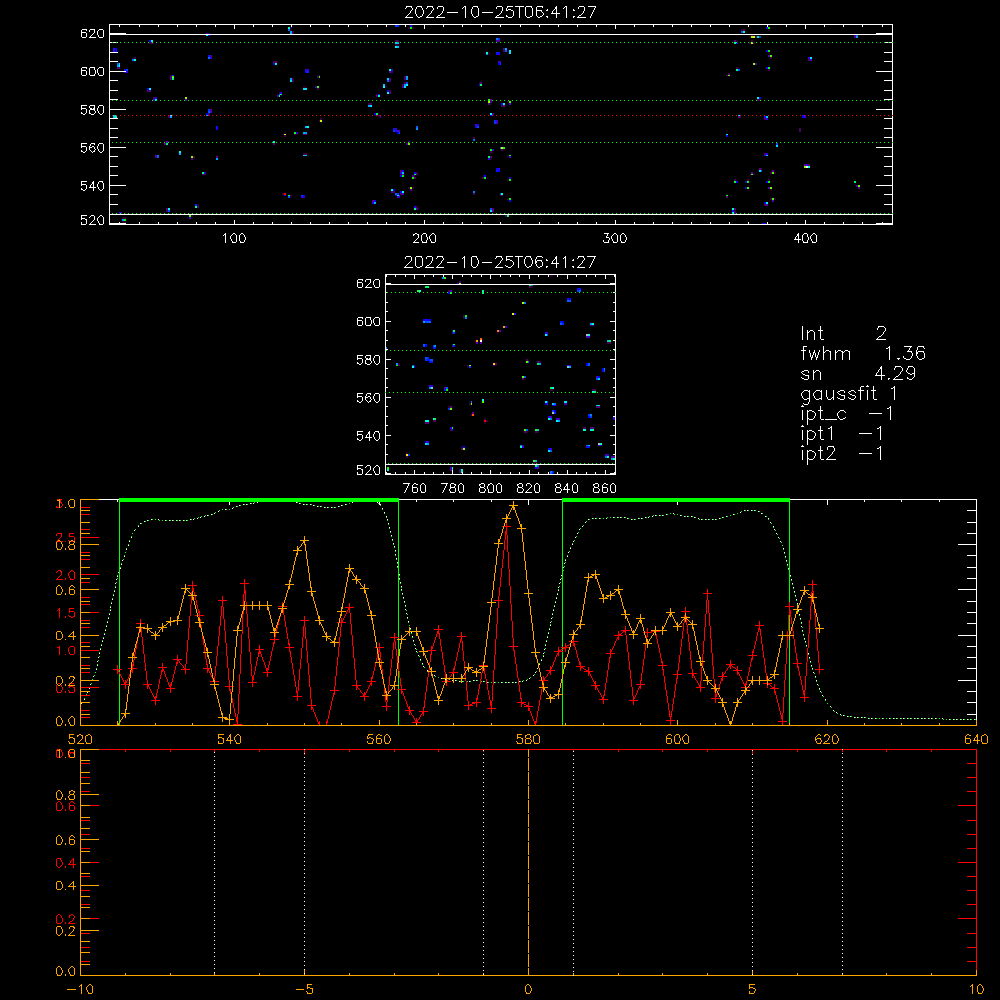Click x-axis label 640 on line plot

976,739
